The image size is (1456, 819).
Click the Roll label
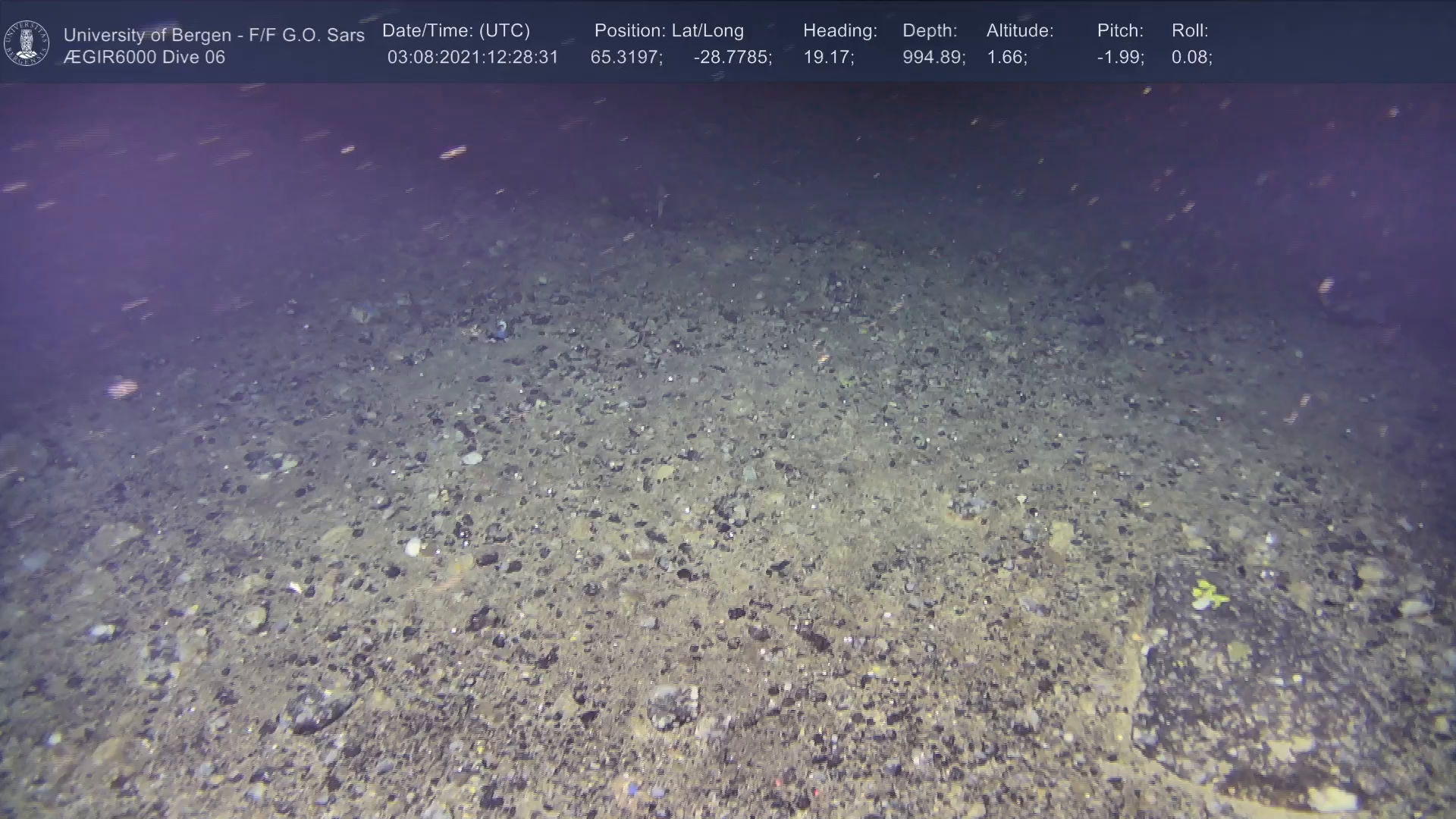click(1190, 31)
